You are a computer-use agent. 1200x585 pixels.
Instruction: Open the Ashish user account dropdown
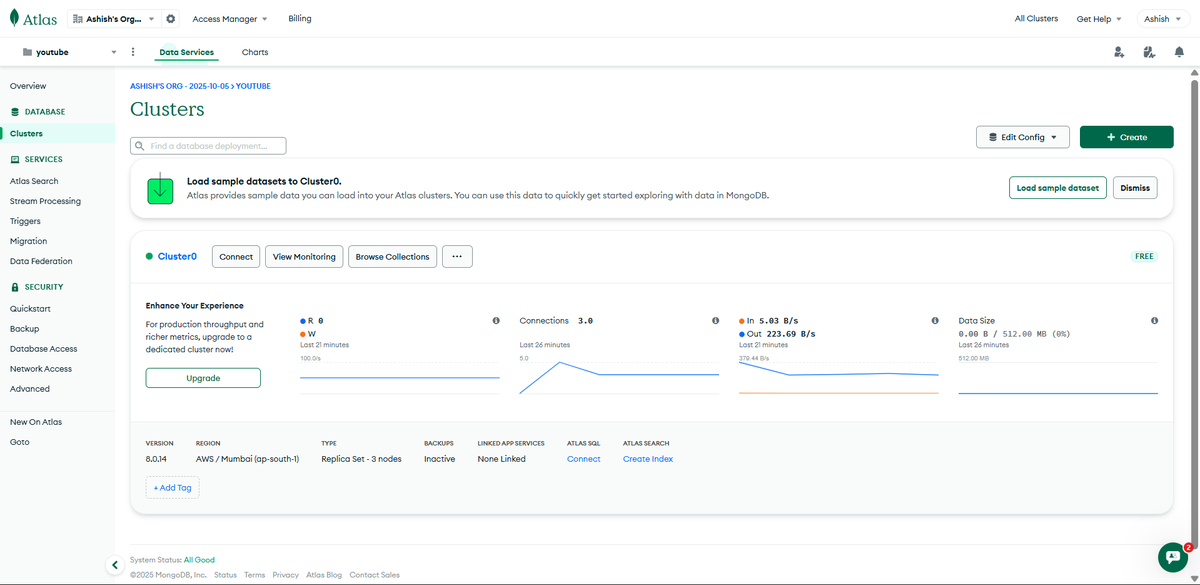point(1162,19)
